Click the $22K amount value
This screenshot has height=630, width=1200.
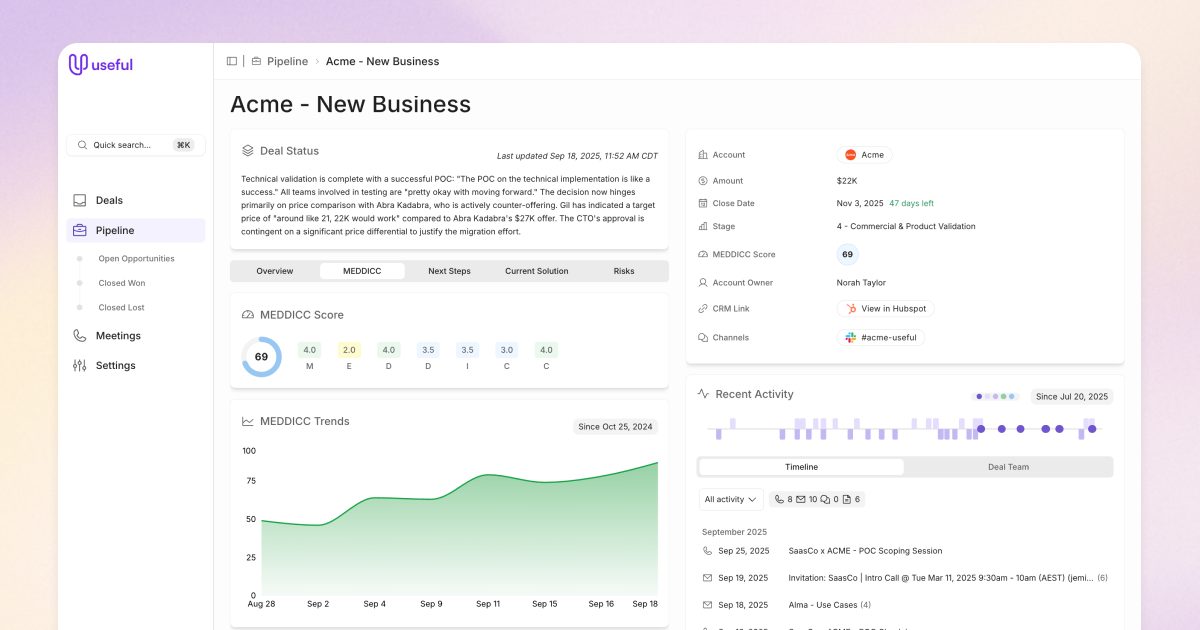click(847, 181)
